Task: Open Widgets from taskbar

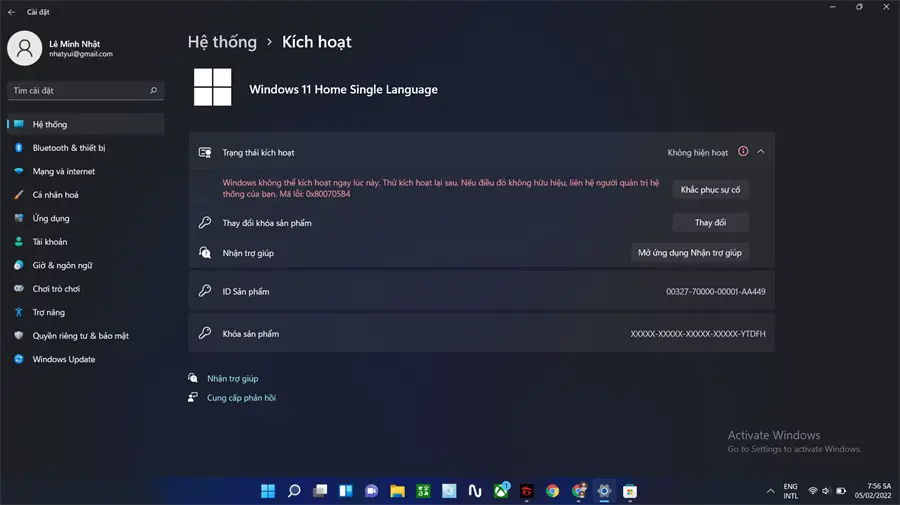Action: coord(346,491)
